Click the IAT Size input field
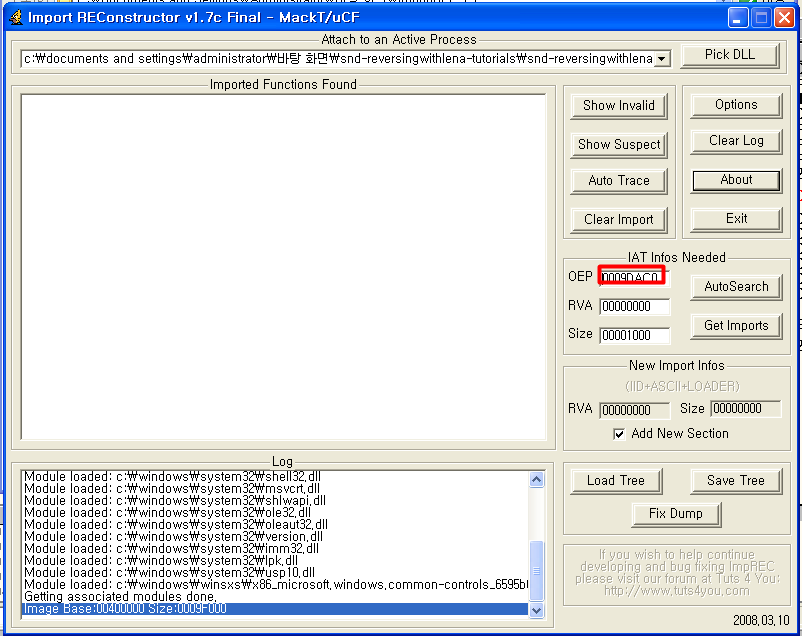The height and width of the screenshot is (636, 802). pyautogui.click(x=634, y=335)
